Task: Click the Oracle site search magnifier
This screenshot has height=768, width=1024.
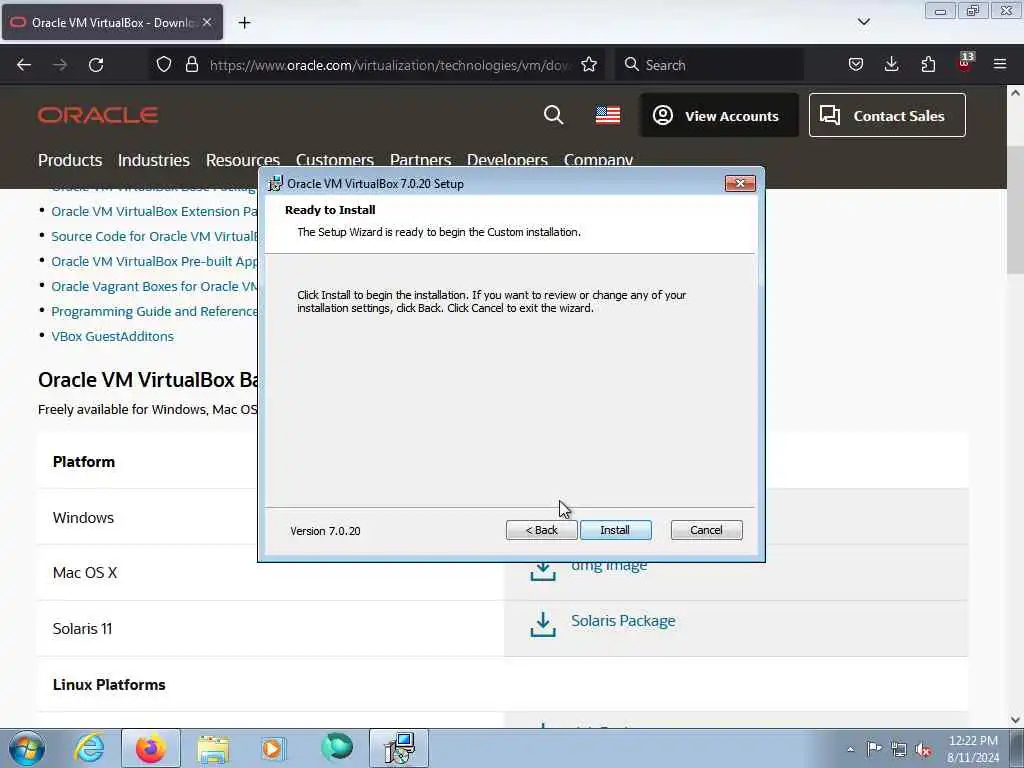Action: [x=553, y=115]
